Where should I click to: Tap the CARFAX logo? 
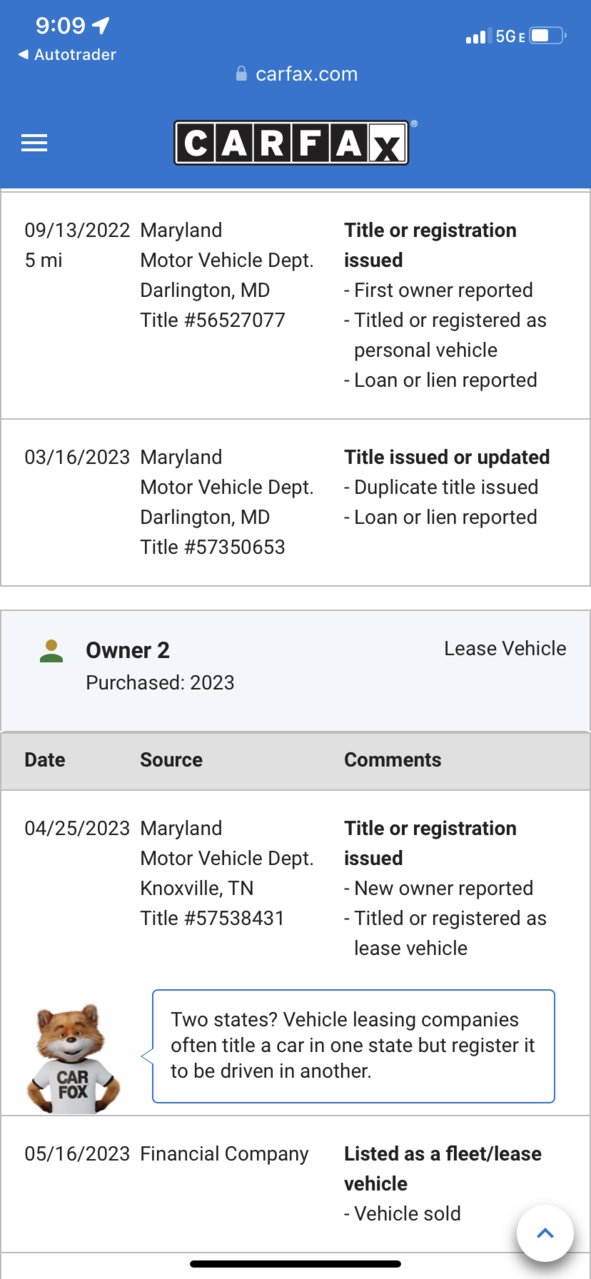(x=292, y=142)
